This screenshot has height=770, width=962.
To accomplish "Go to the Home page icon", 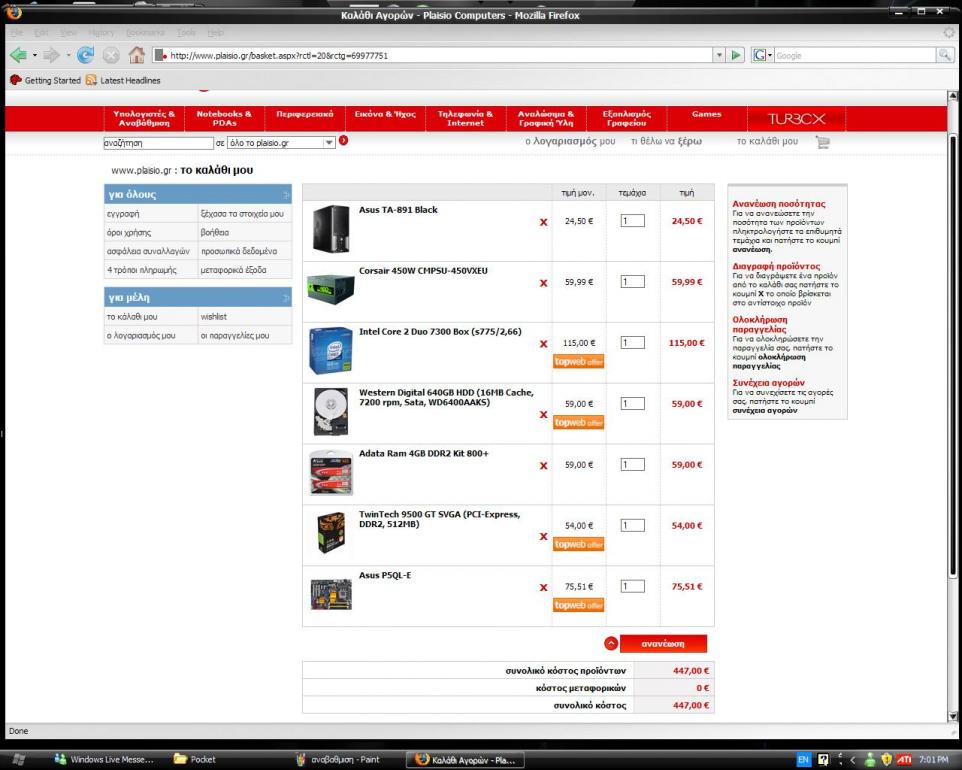I will point(136,55).
